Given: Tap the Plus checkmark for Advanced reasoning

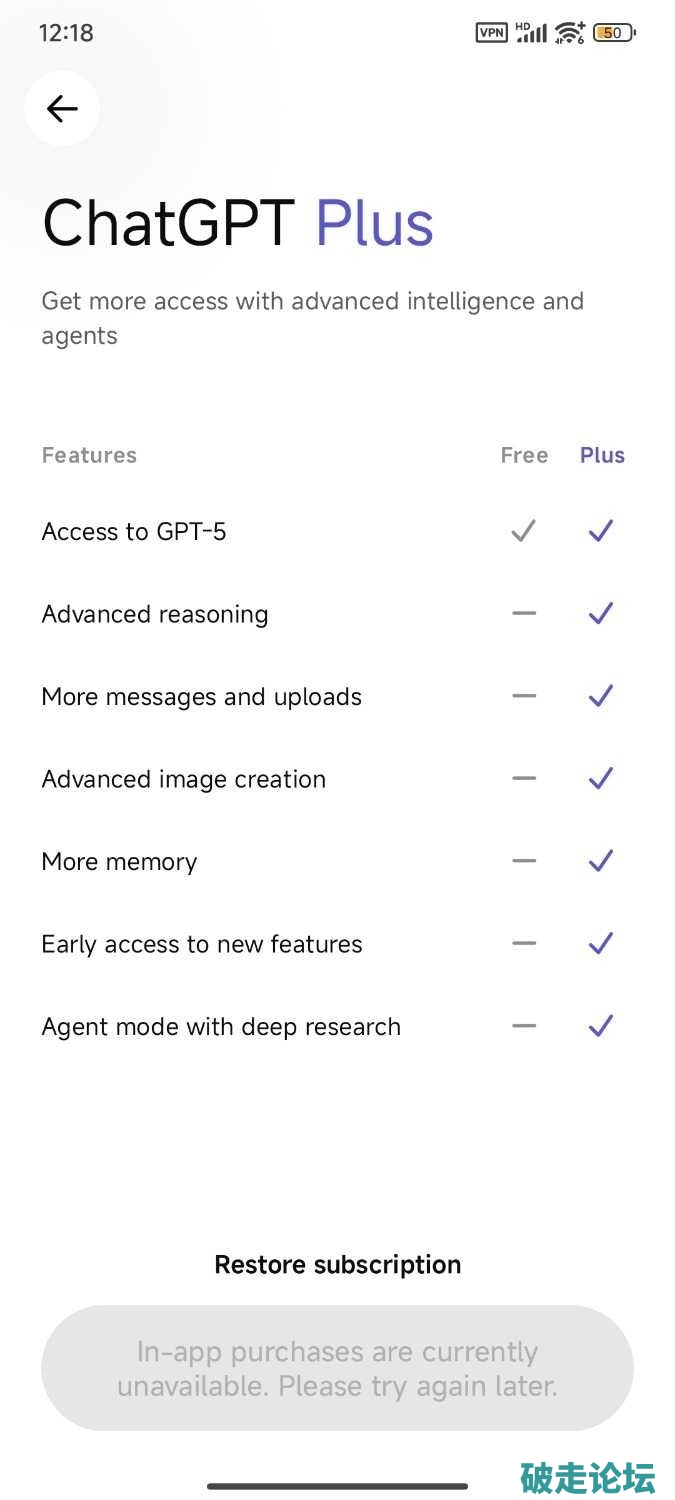Looking at the screenshot, I should 601,613.
